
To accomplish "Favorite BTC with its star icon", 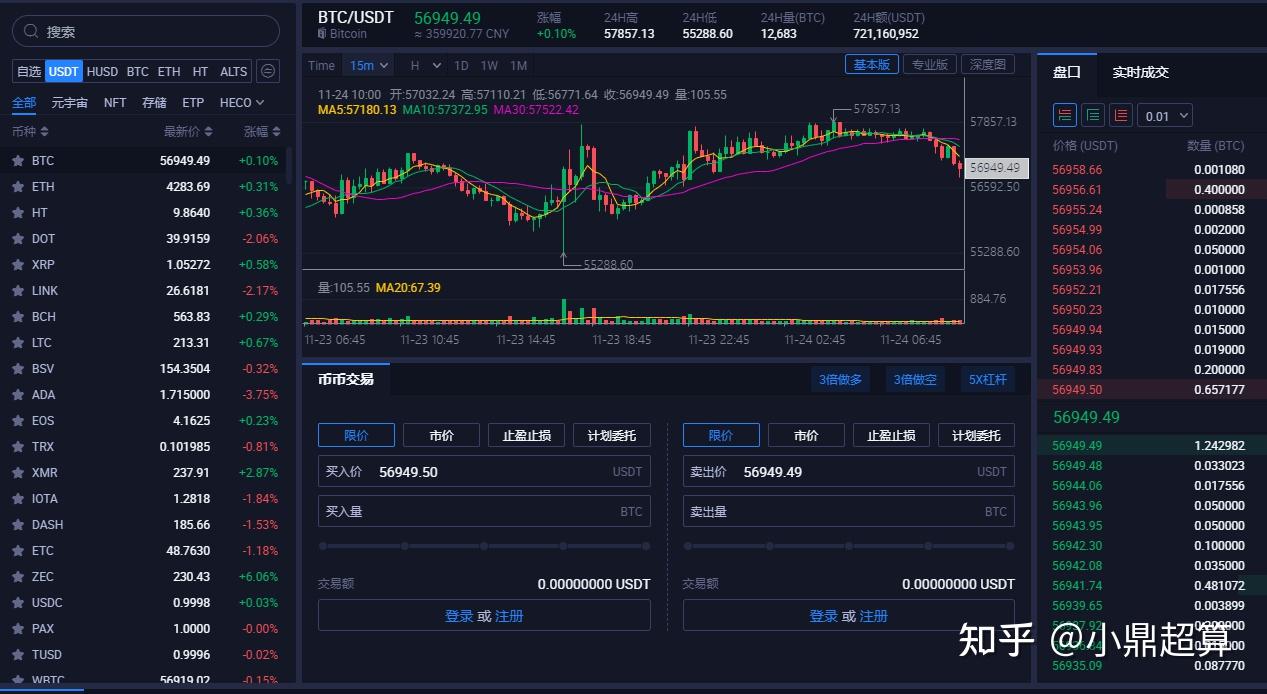I will 17,160.
